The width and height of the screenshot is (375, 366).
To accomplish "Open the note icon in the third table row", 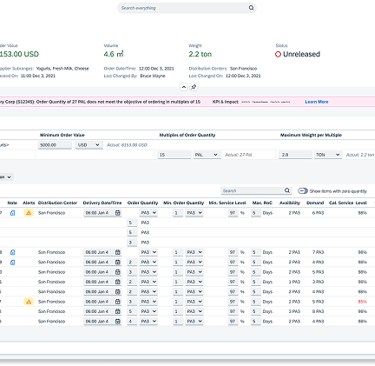I will click(x=12, y=262).
